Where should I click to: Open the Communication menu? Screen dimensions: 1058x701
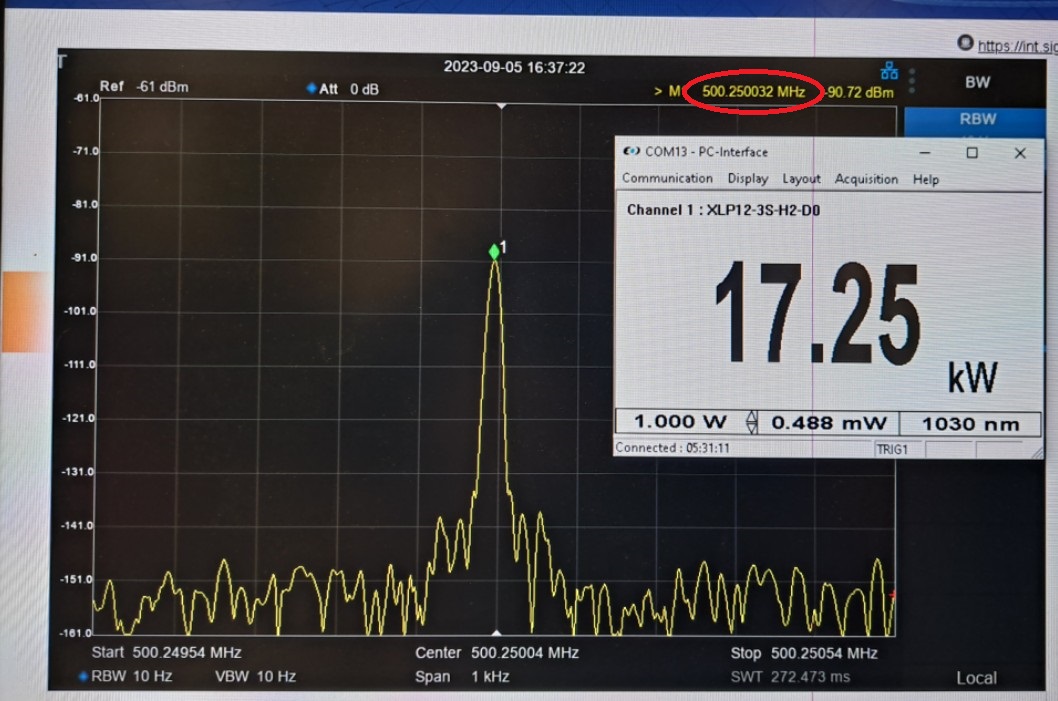point(667,179)
